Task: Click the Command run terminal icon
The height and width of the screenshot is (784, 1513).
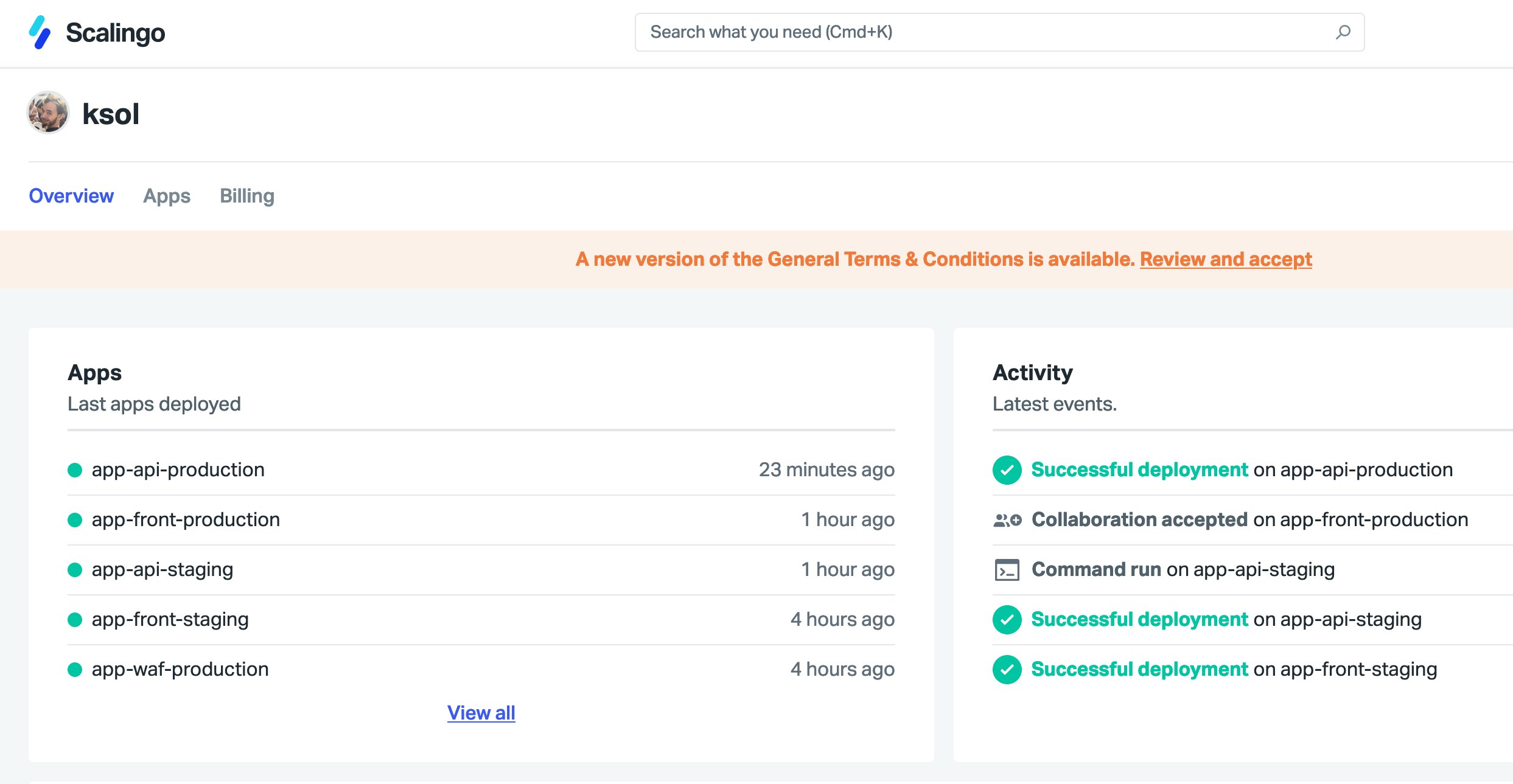Action: click(x=1007, y=570)
